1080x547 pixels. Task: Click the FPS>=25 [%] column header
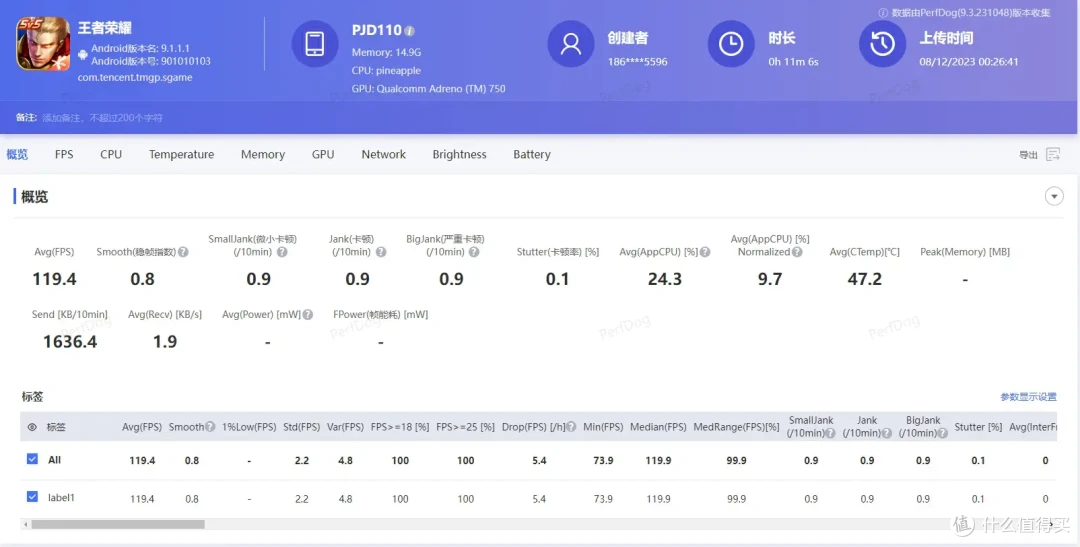tap(466, 427)
